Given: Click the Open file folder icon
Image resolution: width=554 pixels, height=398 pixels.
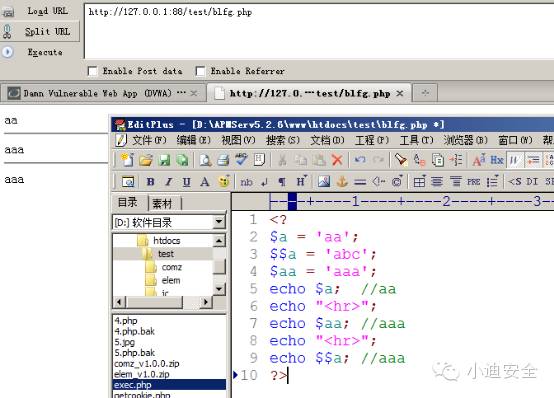Looking at the screenshot, I should (146, 160).
